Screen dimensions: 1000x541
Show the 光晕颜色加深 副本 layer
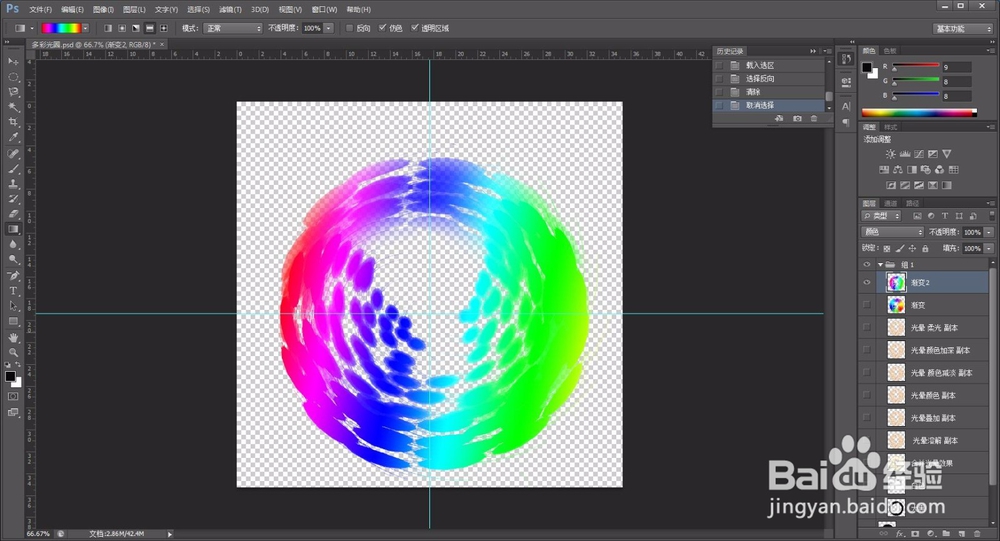(x=867, y=350)
